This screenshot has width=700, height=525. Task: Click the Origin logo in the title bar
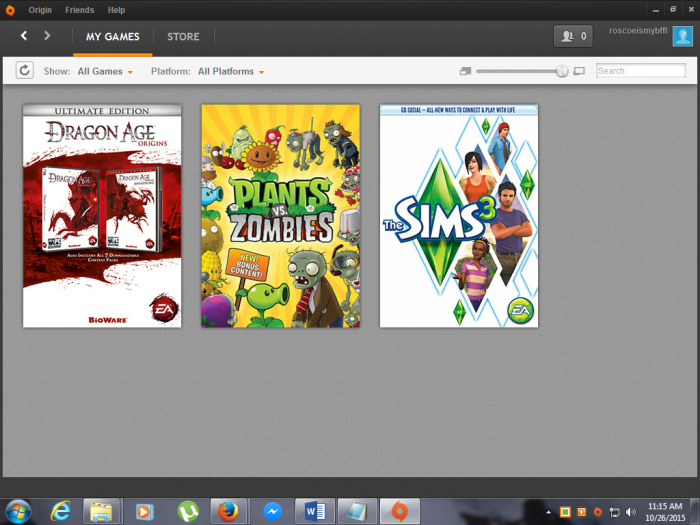[10, 10]
